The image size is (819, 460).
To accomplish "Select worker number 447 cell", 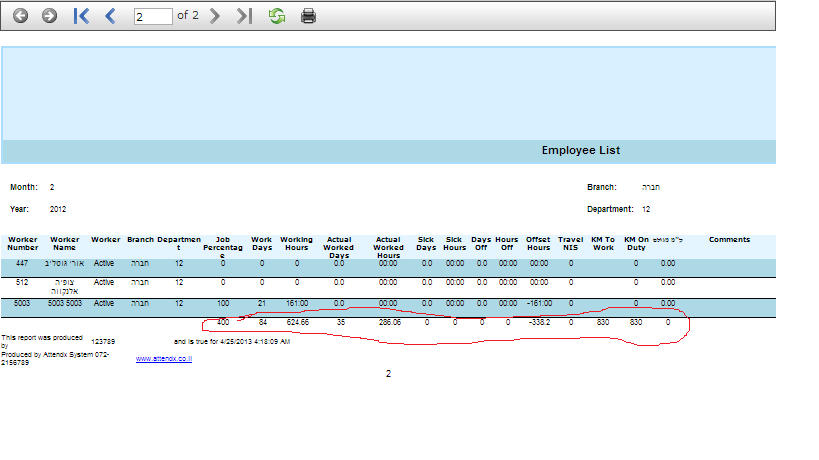I will pos(22,264).
